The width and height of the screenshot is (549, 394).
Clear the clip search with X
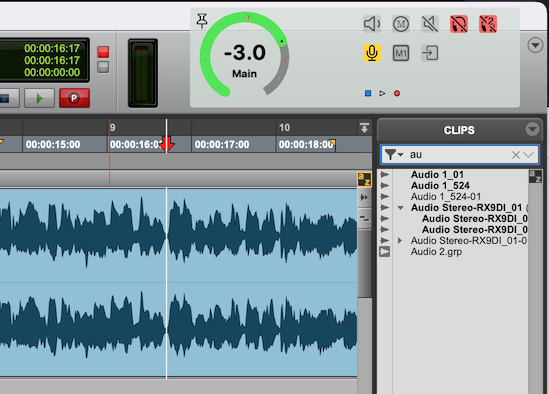coord(516,155)
